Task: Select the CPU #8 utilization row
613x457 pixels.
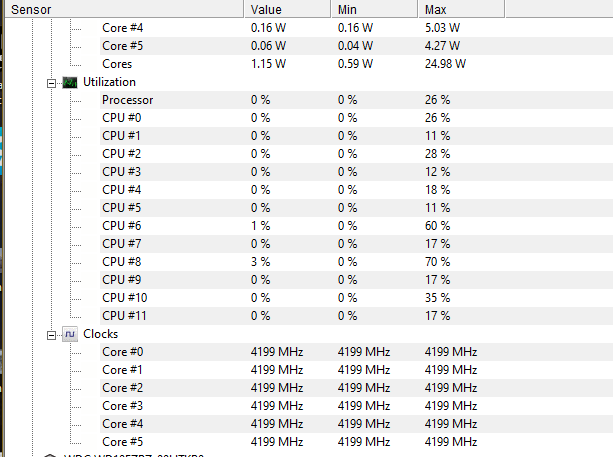Action: [x=357, y=262]
